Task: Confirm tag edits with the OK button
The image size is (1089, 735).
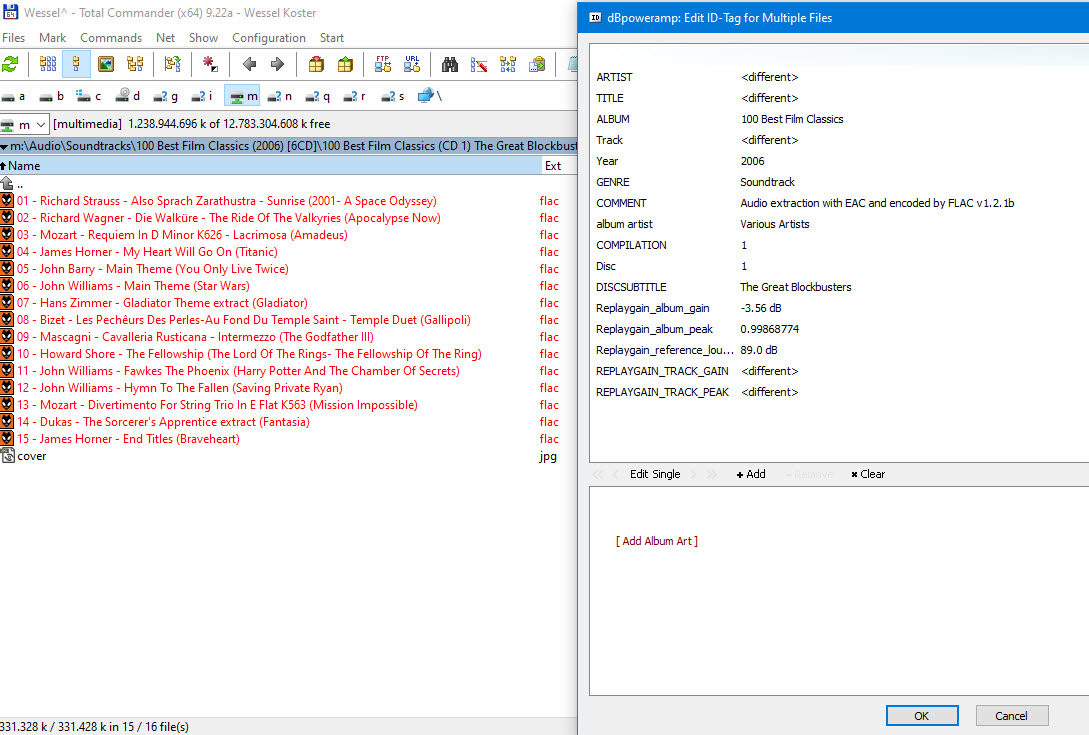Action: click(x=922, y=716)
